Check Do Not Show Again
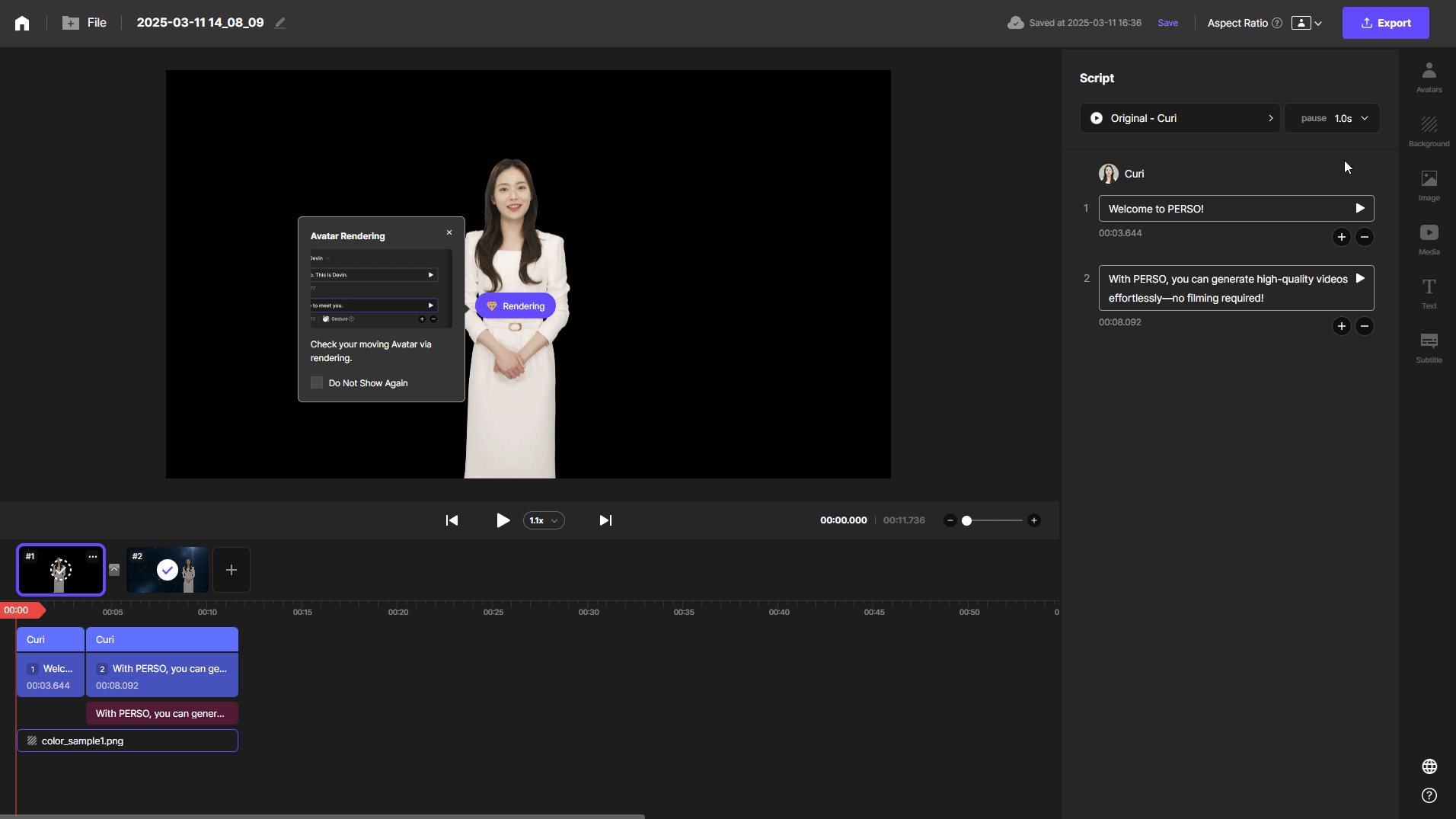Viewport: 1456px width, 819px height. click(x=317, y=382)
